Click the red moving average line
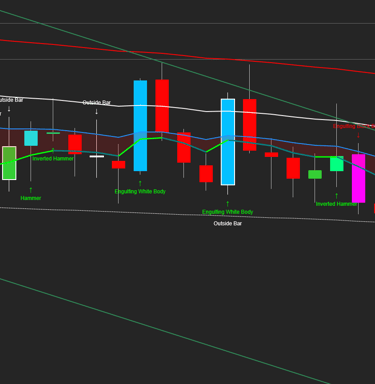The width and height of the screenshot is (375, 384). [187, 56]
